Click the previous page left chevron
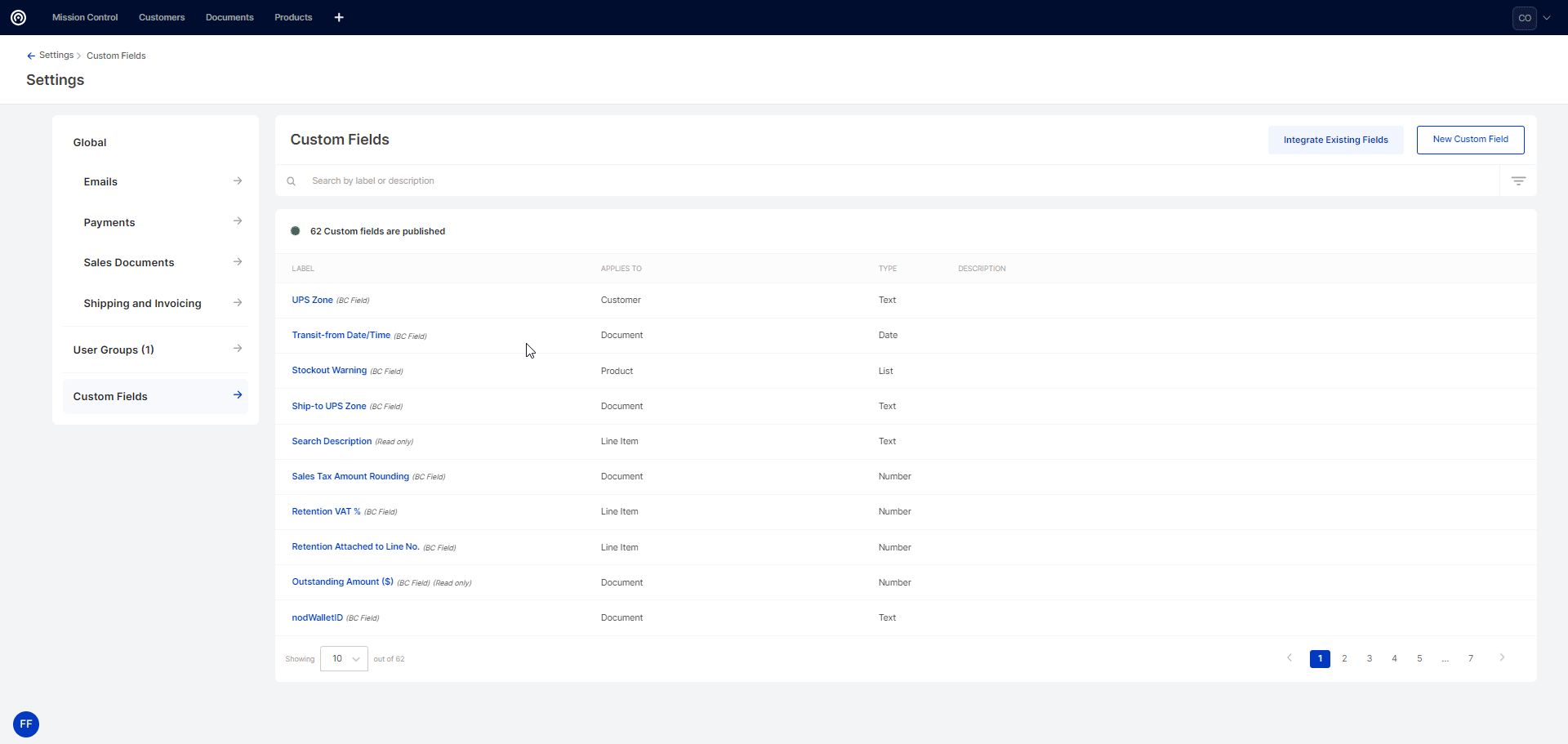The width and height of the screenshot is (1568, 744). click(x=1290, y=658)
